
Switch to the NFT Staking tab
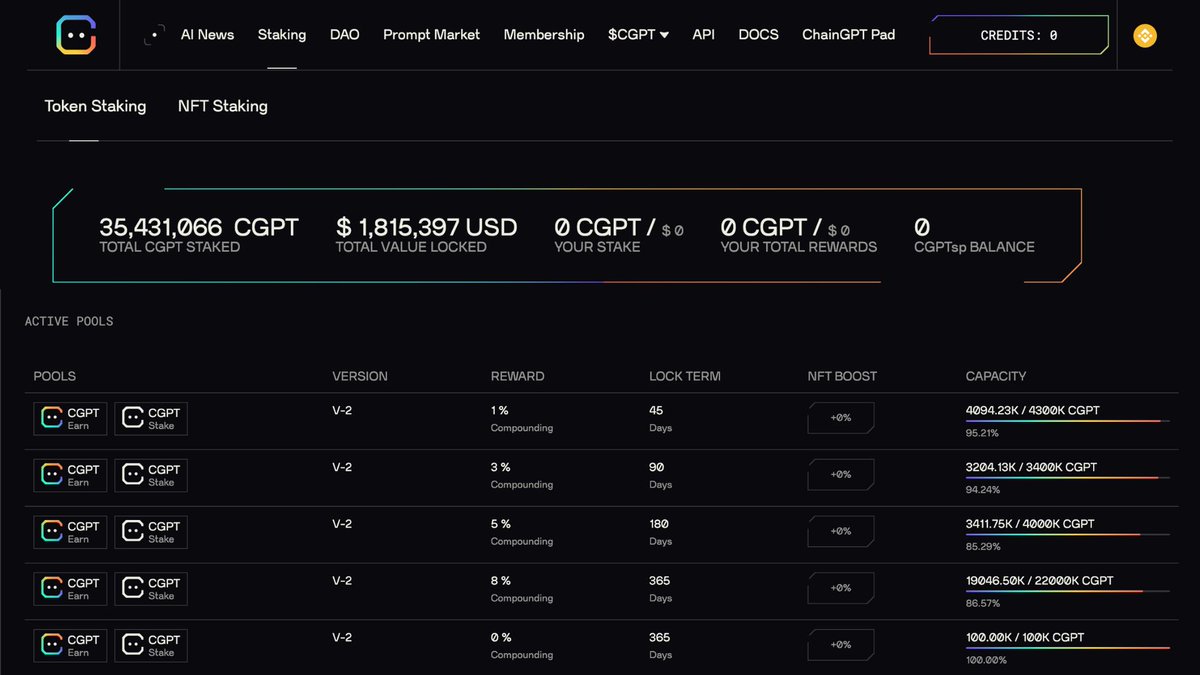pyautogui.click(x=223, y=106)
